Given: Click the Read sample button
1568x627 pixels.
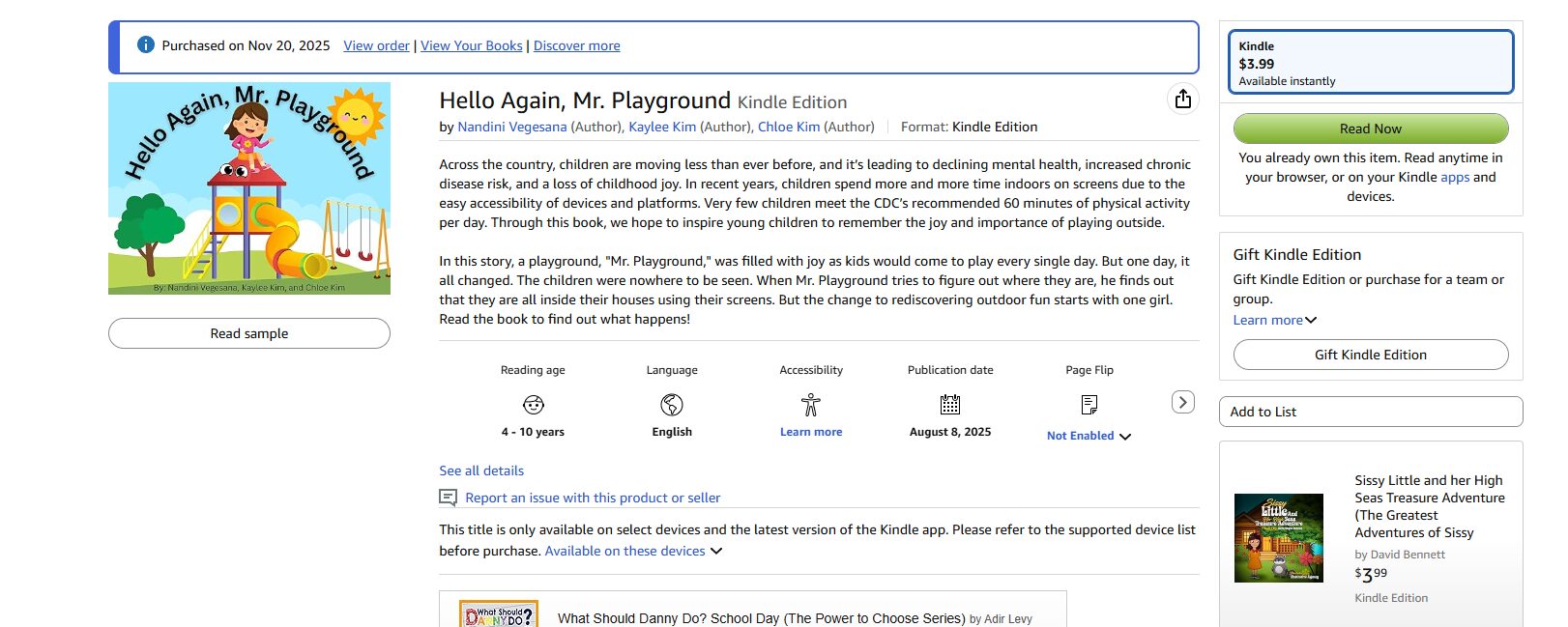Looking at the screenshot, I should 249,333.
